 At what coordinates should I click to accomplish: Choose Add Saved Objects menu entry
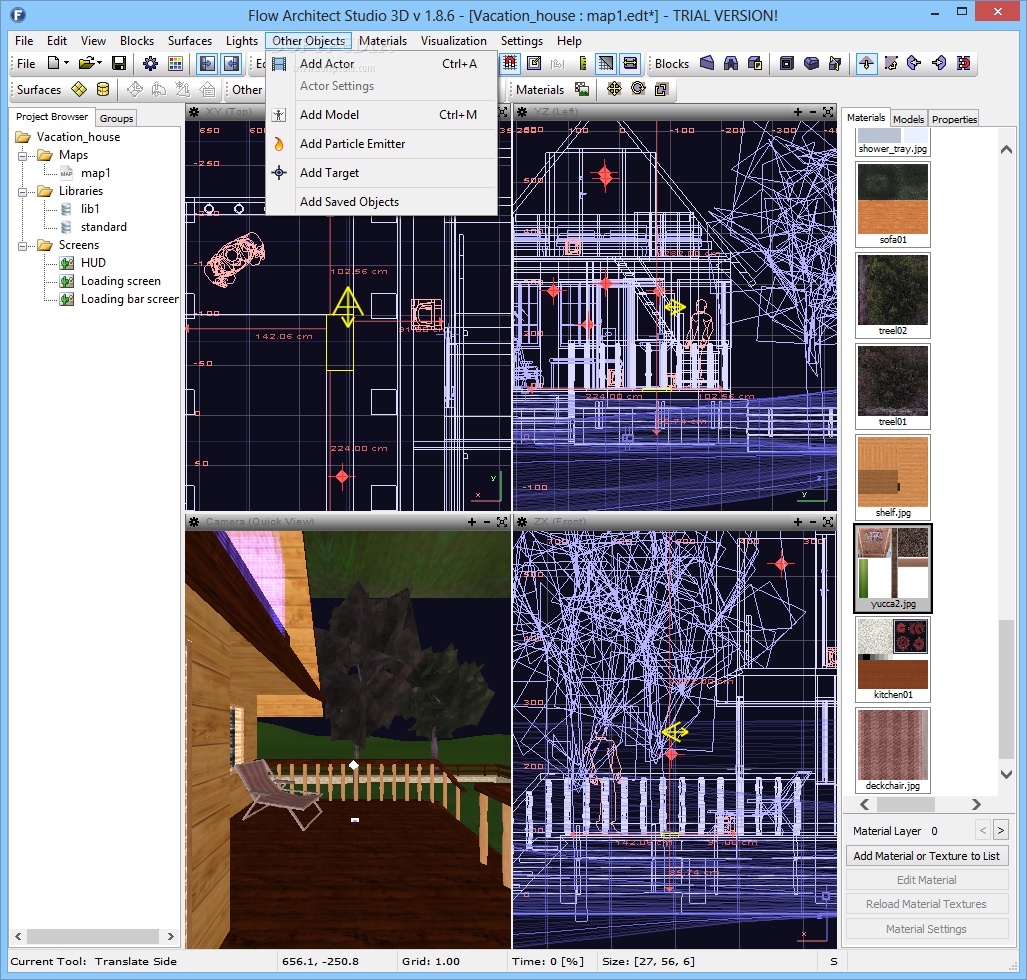coord(382,202)
